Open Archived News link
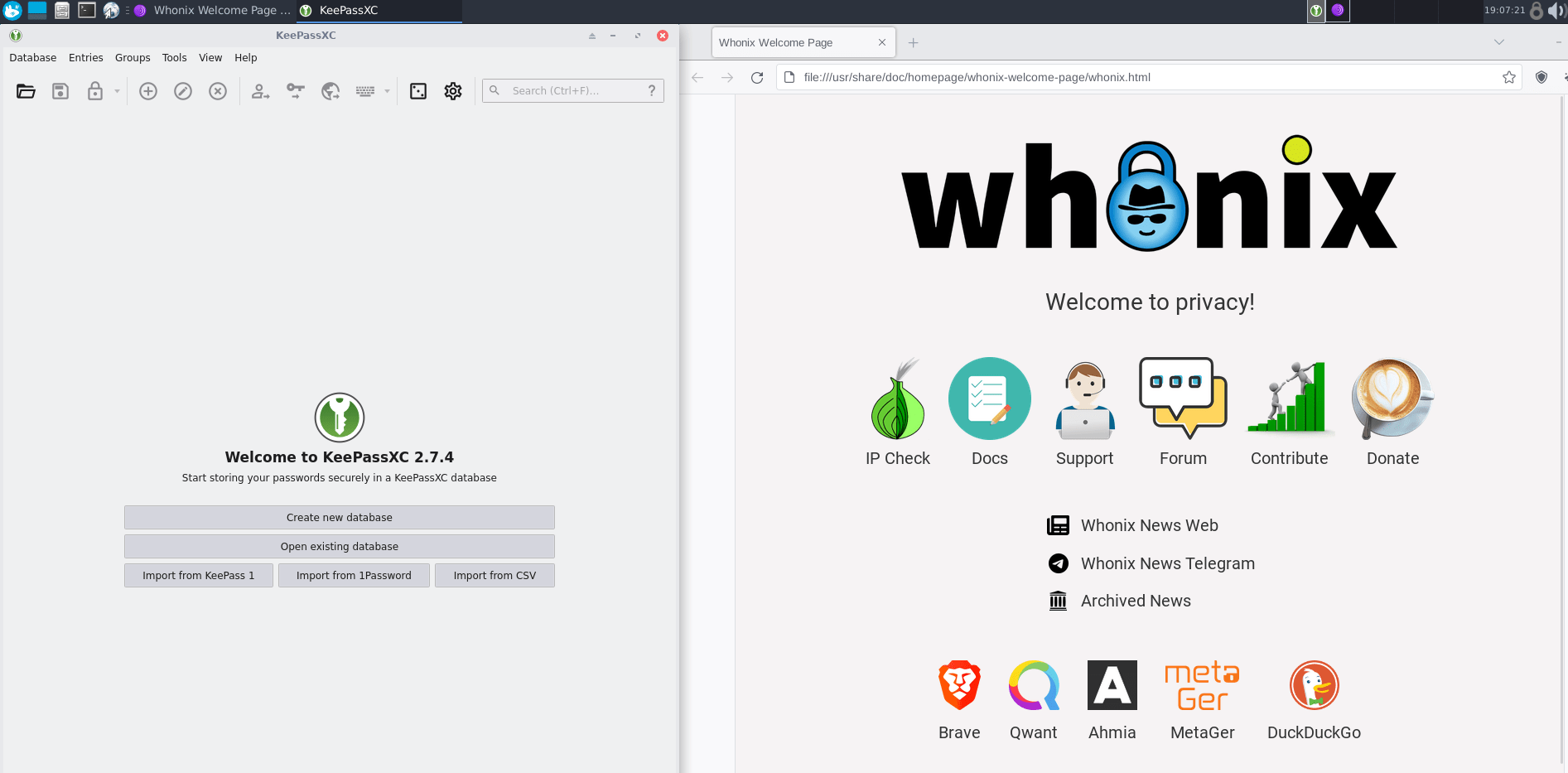Viewport: 1568px width, 773px height. [1119, 601]
